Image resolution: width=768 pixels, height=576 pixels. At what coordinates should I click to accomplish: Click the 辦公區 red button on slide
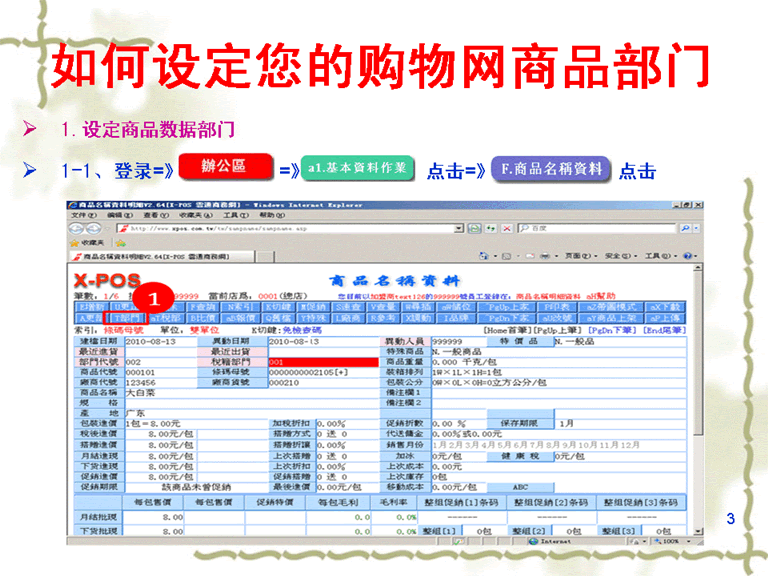coord(225,167)
